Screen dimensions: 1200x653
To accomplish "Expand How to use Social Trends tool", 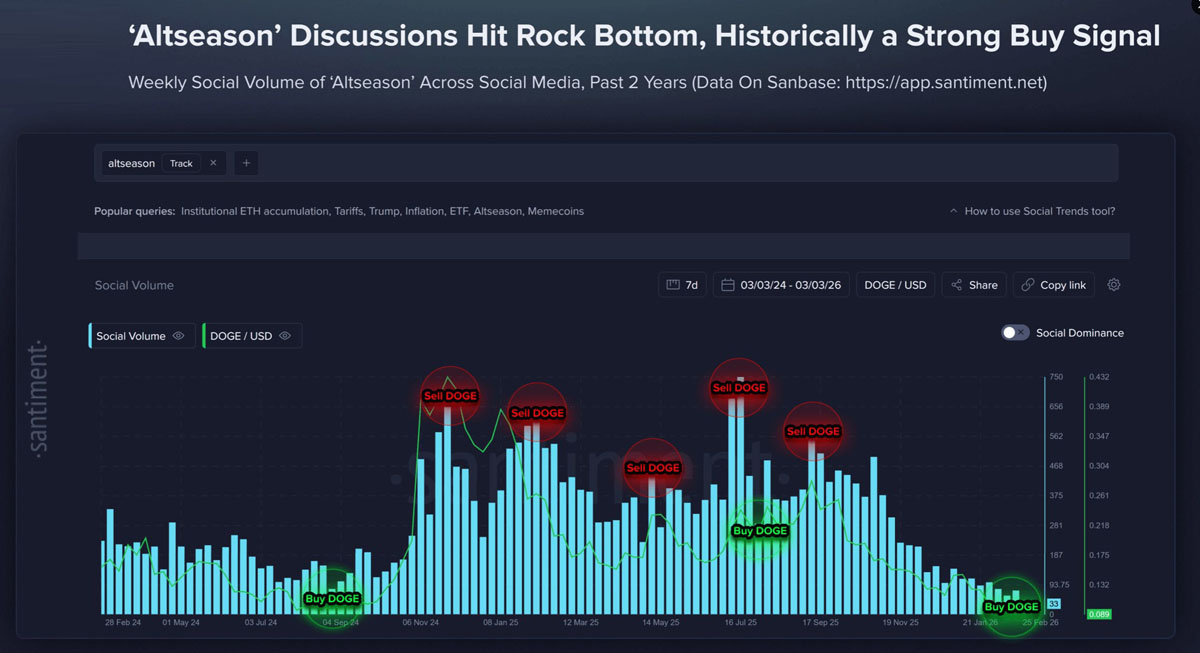I will point(1032,211).
